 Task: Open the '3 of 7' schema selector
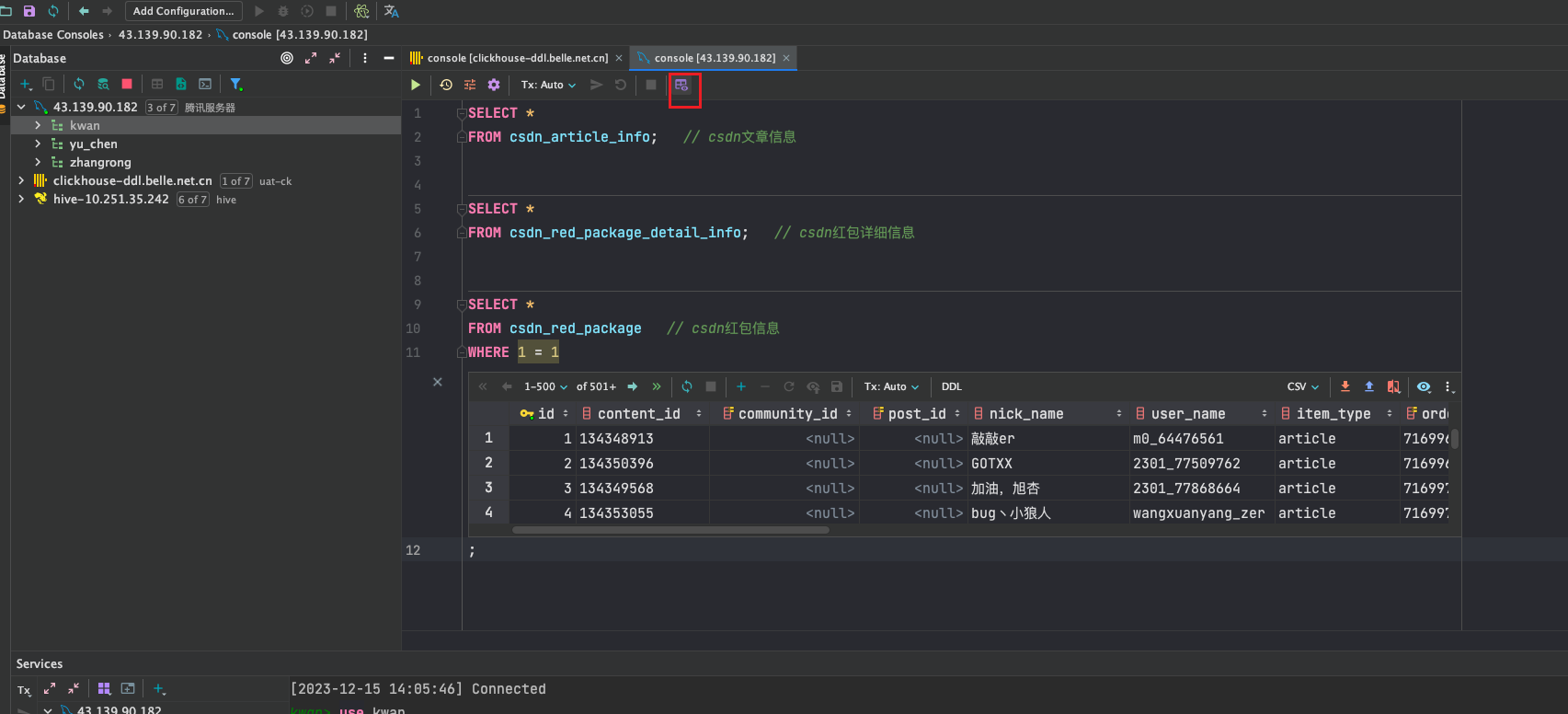(x=161, y=108)
